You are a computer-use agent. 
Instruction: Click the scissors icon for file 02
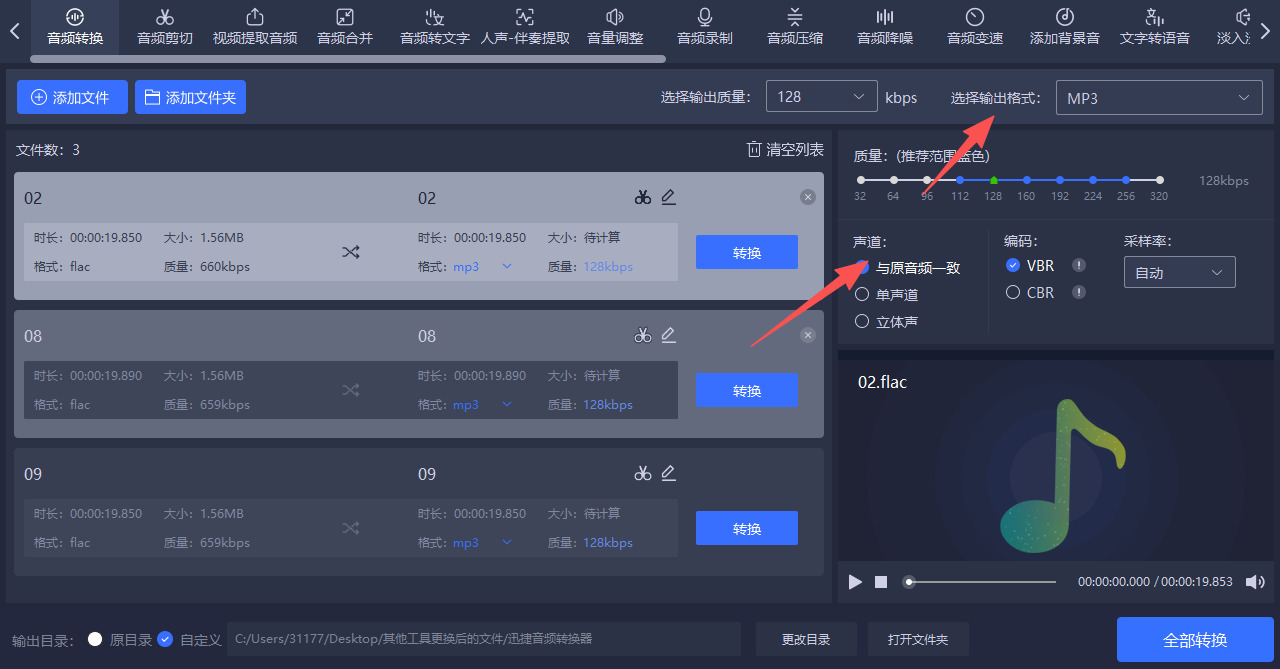[643, 198]
